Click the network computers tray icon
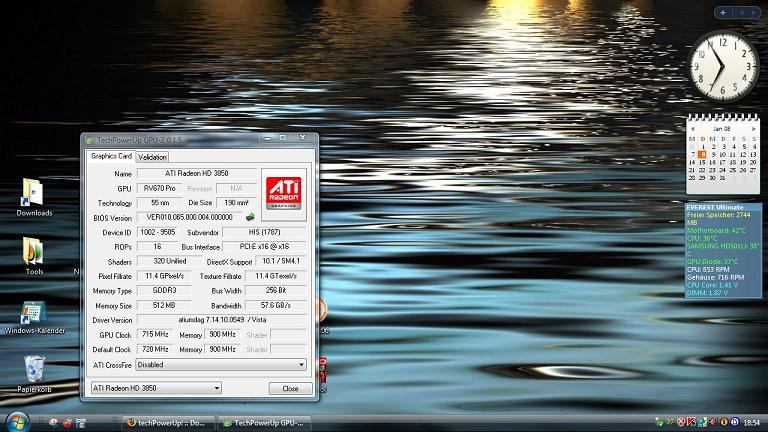Viewport: 768px width, 432px height. (702, 422)
